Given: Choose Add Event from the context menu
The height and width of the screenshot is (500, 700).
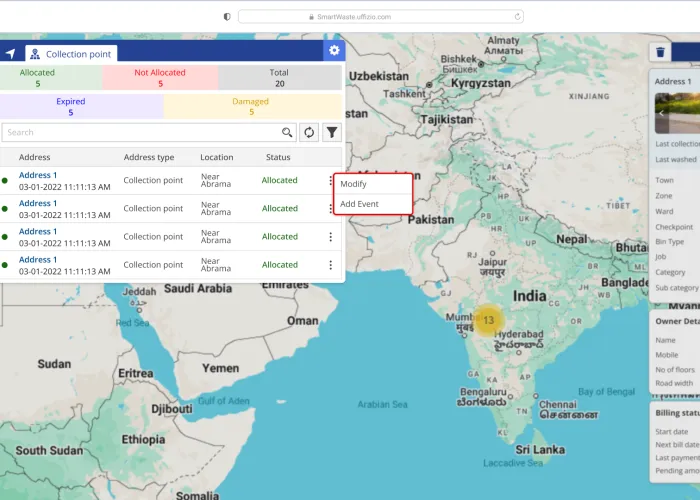Looking at the screenshot, I should coord(359,204).
